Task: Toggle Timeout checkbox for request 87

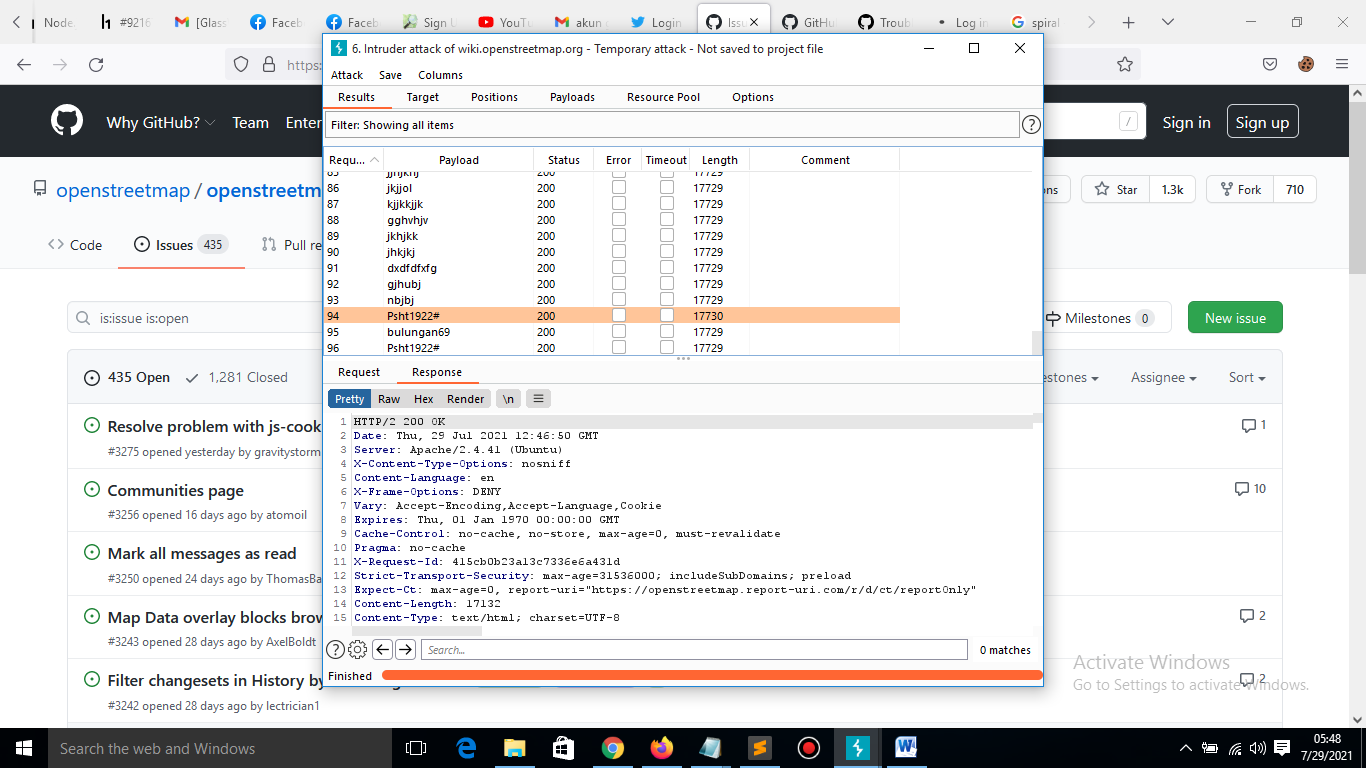Action: 667,204
